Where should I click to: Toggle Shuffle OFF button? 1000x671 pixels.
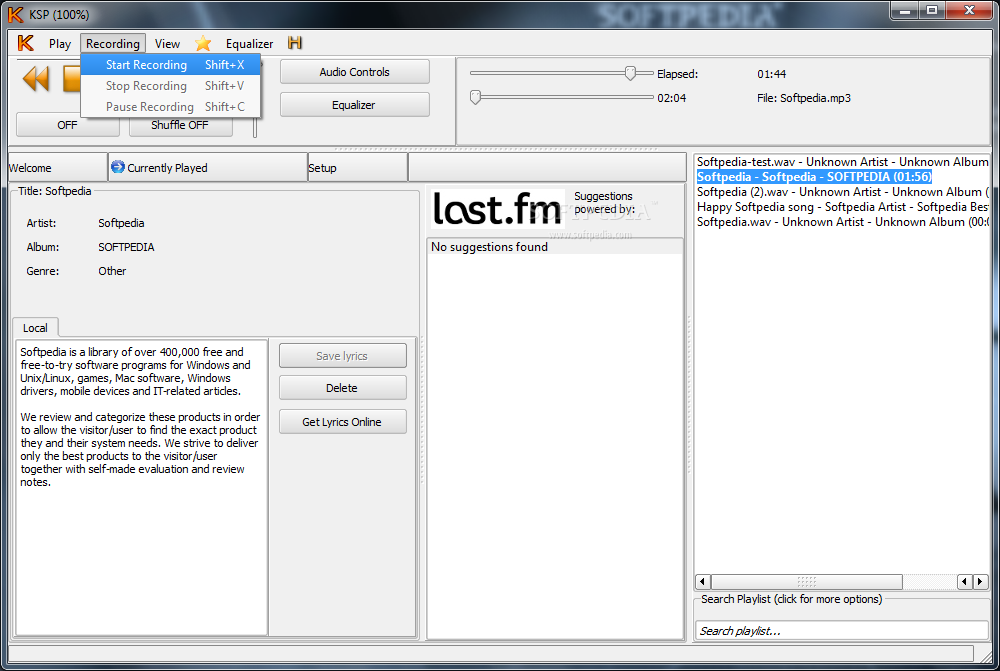point(180,126)
